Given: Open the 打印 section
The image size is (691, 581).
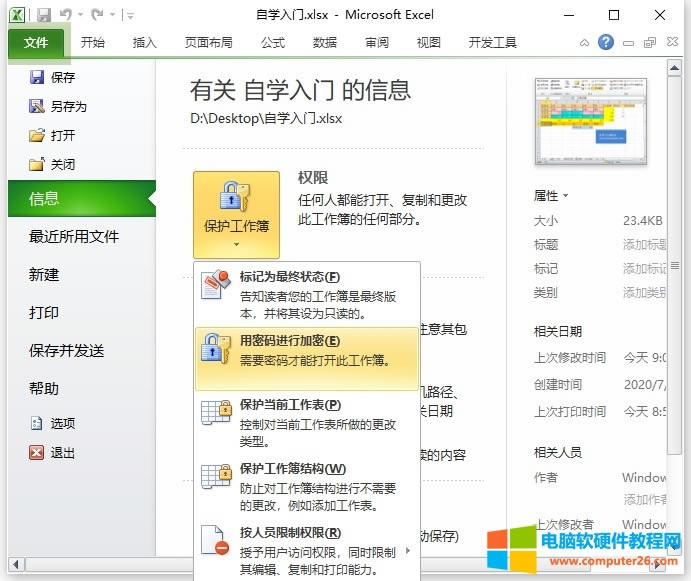Looking at the screenshot, I should click(x=44, y=313).
